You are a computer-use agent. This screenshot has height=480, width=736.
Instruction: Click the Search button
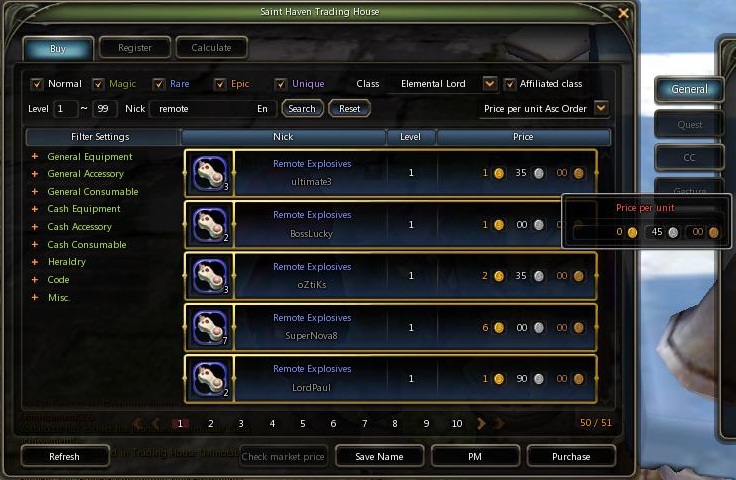(x=302, y=108)
